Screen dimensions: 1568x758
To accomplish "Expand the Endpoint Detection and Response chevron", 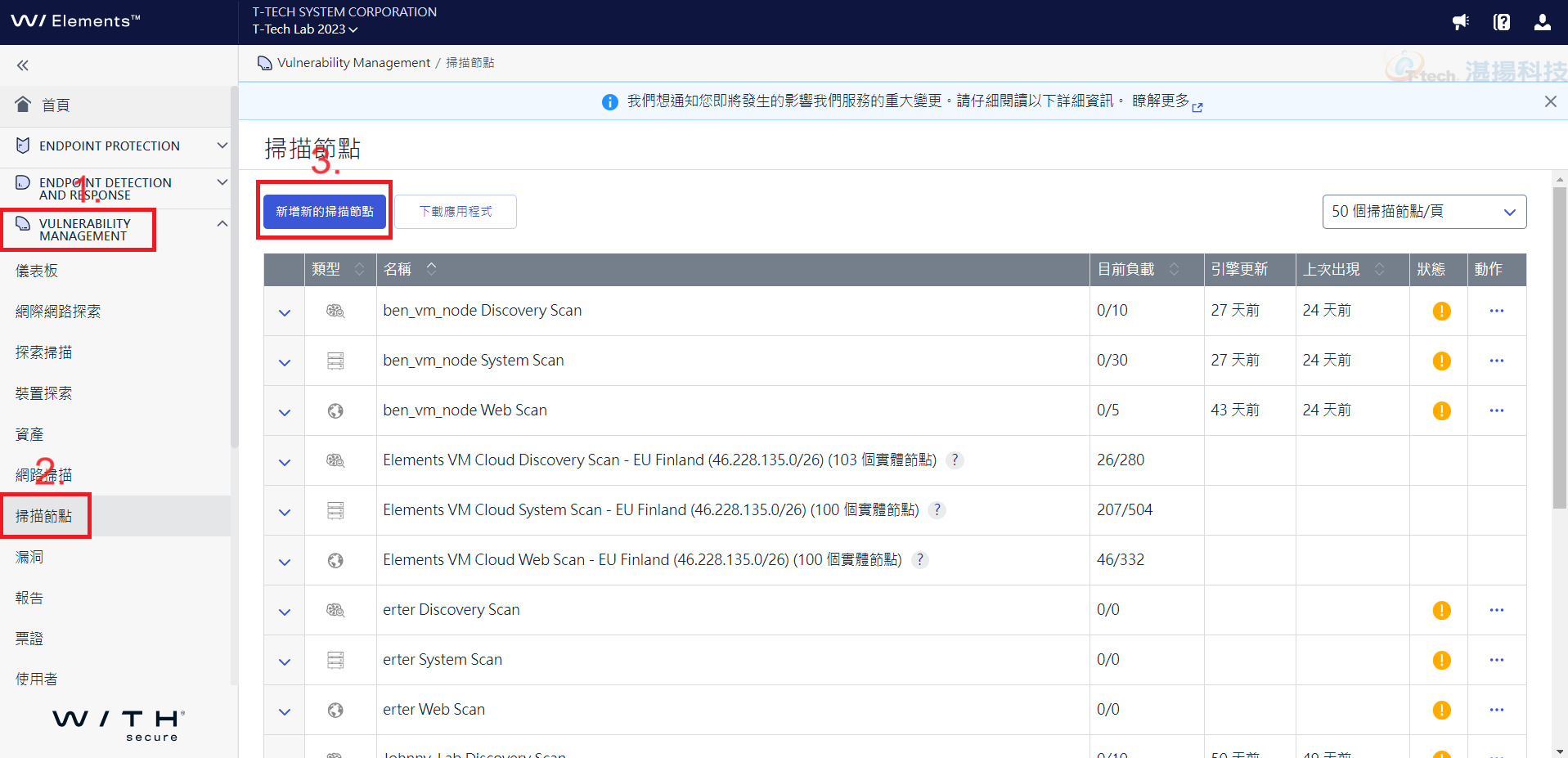I will (x=222, y=182).
